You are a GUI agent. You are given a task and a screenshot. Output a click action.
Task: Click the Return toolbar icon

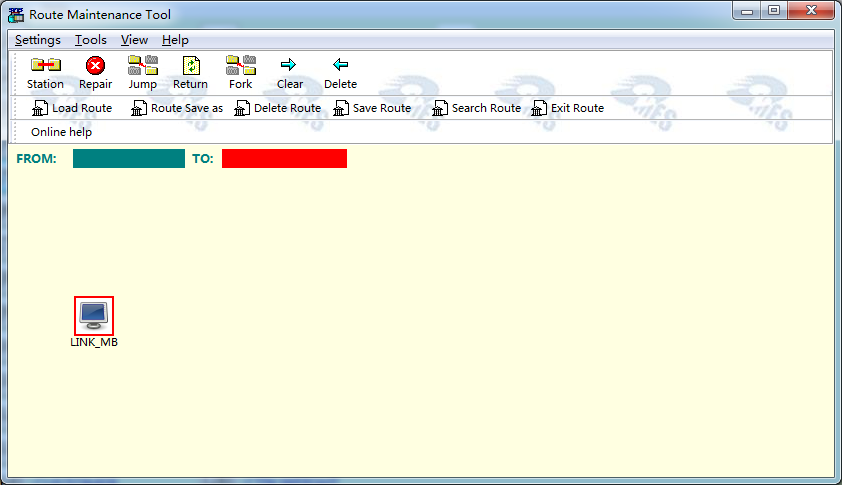point(190,67)
